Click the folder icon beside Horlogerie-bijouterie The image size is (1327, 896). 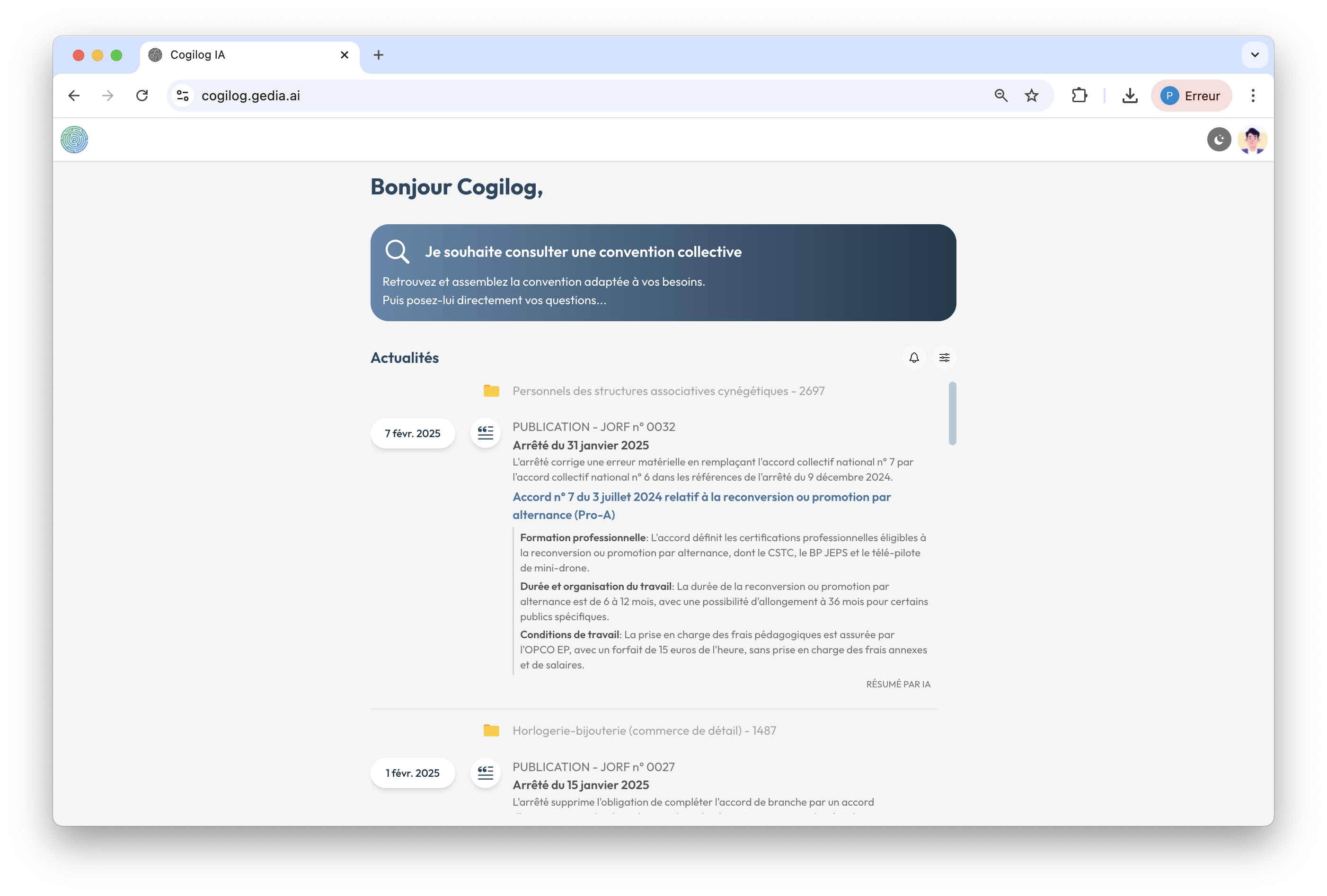click(x=491, y=730)
